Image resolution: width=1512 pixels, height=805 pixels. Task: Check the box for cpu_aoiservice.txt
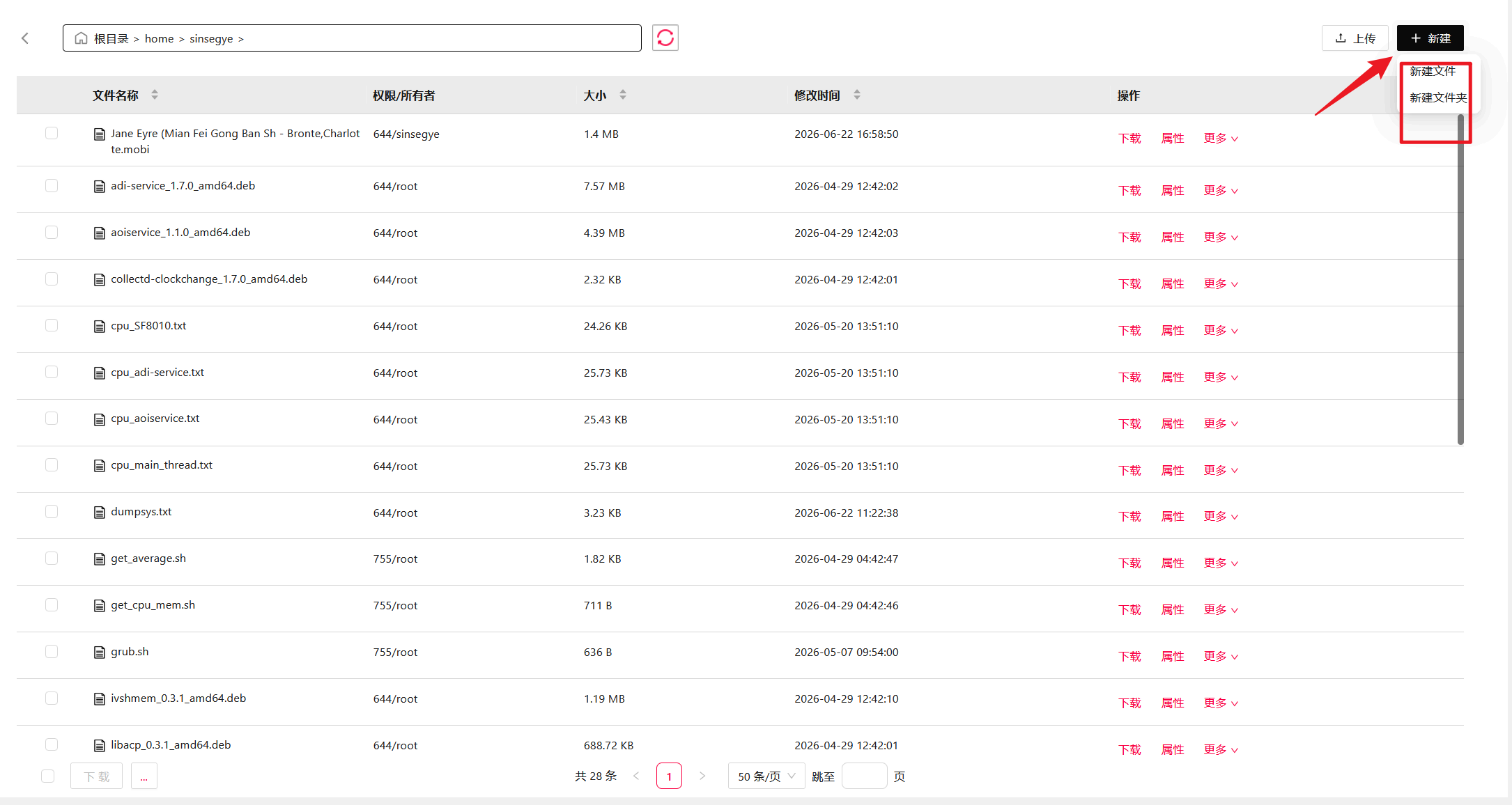[x=52, y=418]
